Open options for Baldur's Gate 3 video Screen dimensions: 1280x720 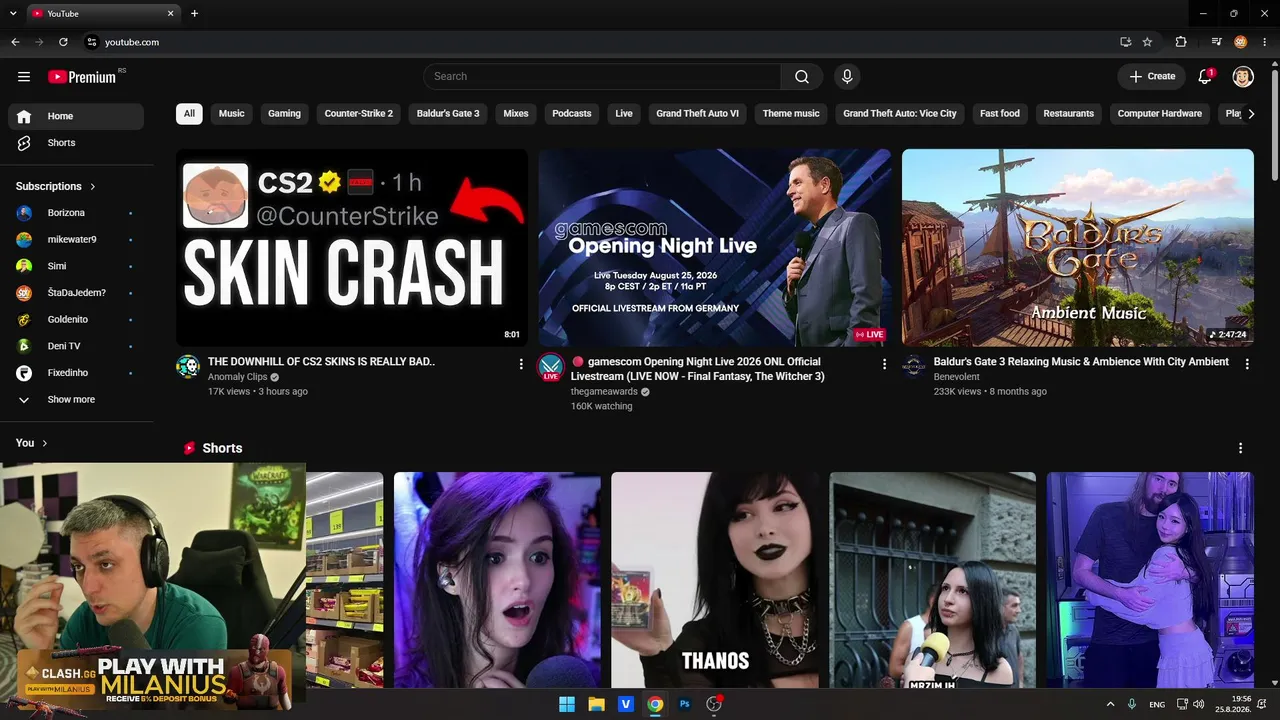pyautogui.click(x=1247, y=365)
